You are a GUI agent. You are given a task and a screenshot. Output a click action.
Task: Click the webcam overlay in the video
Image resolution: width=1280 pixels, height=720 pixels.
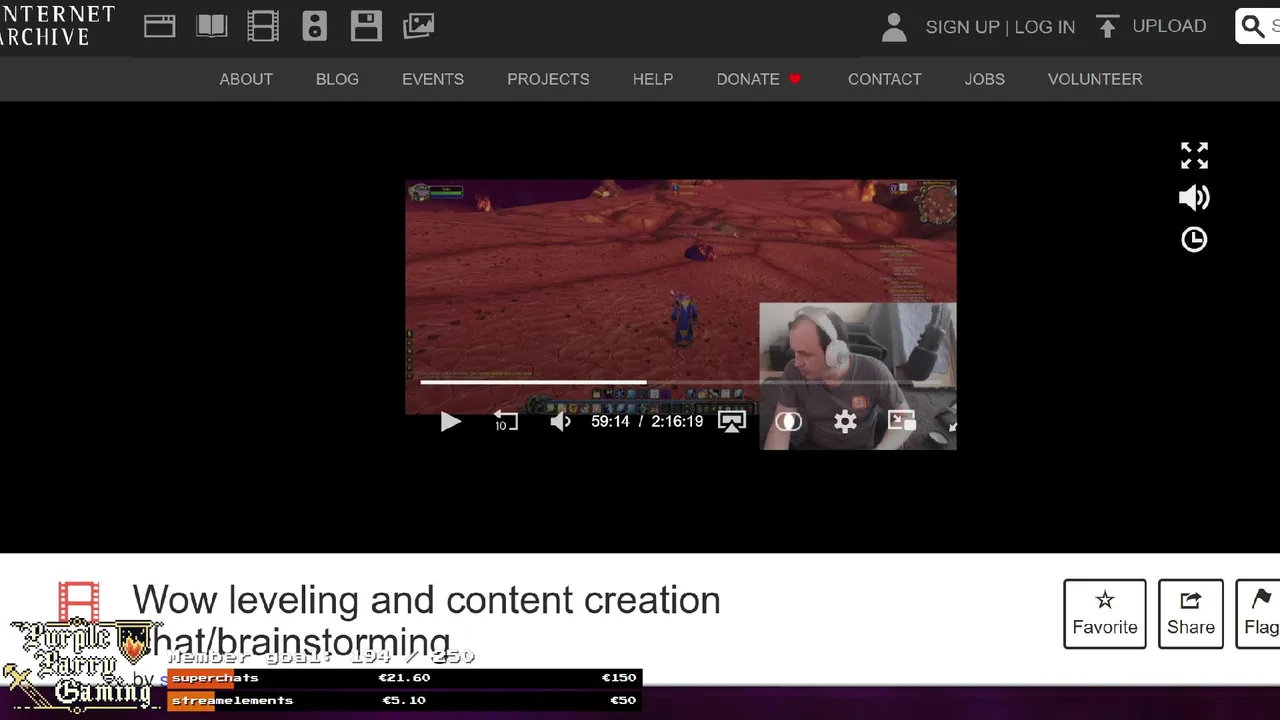[858, 376]
